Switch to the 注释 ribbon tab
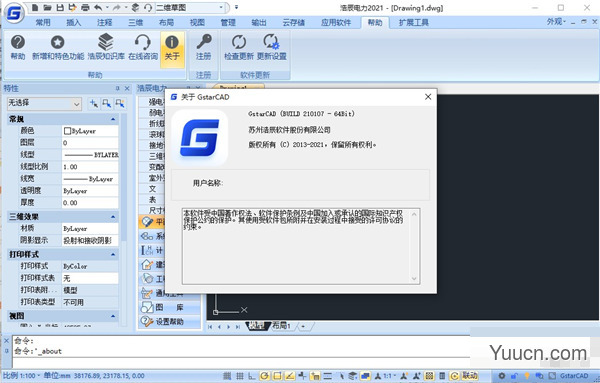Screen dimensions: 600x383 (x=104, y=23)
